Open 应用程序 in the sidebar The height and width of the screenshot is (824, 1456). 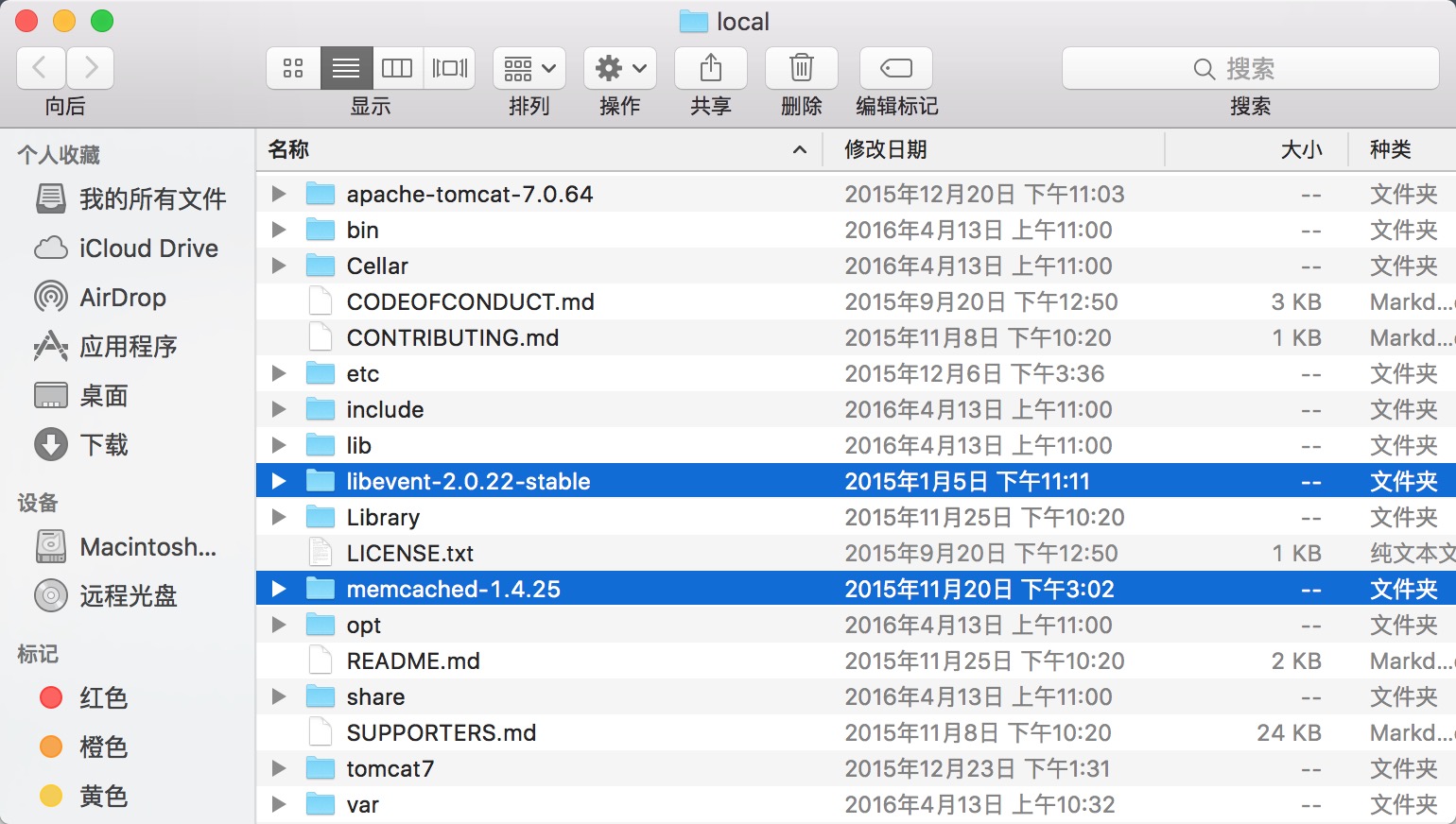tap(106, 346)
